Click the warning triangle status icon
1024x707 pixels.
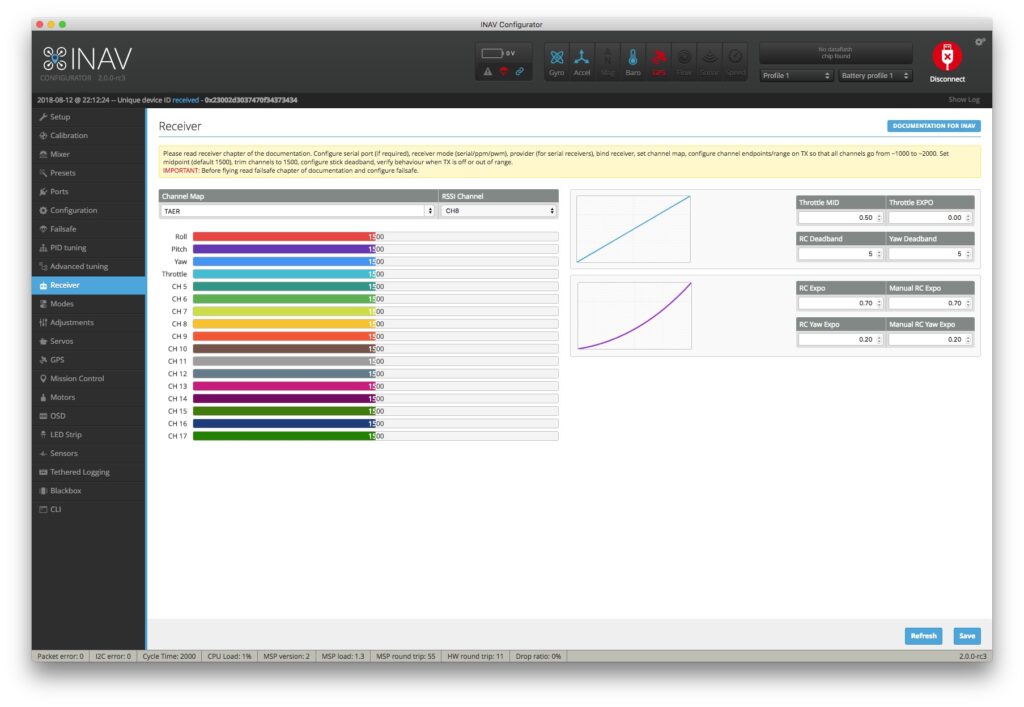pos(488,71)
